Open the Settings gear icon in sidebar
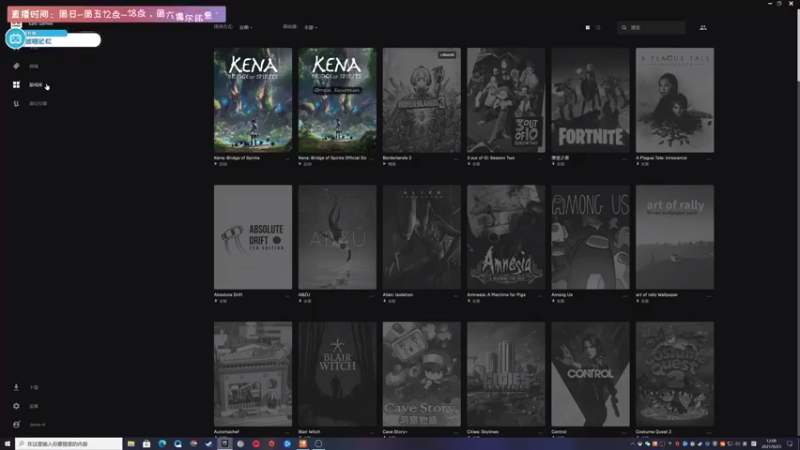The height and width of the screenshot is (450, 800). coord(16,406)
